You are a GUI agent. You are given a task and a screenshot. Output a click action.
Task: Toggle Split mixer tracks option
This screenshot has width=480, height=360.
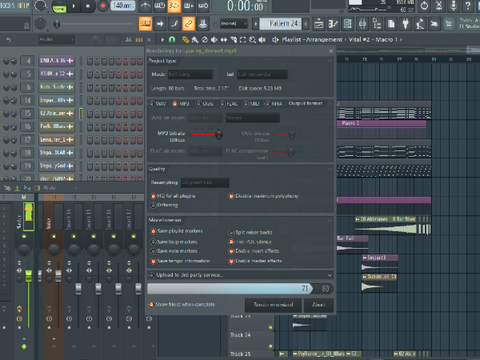231,232
